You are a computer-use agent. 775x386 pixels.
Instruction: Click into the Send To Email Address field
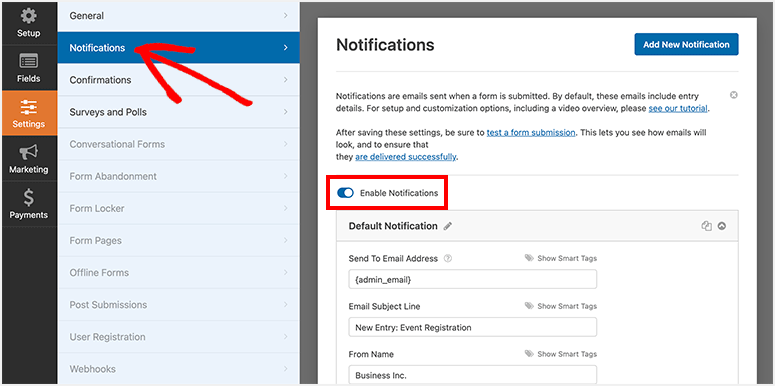tap(473, 279)
